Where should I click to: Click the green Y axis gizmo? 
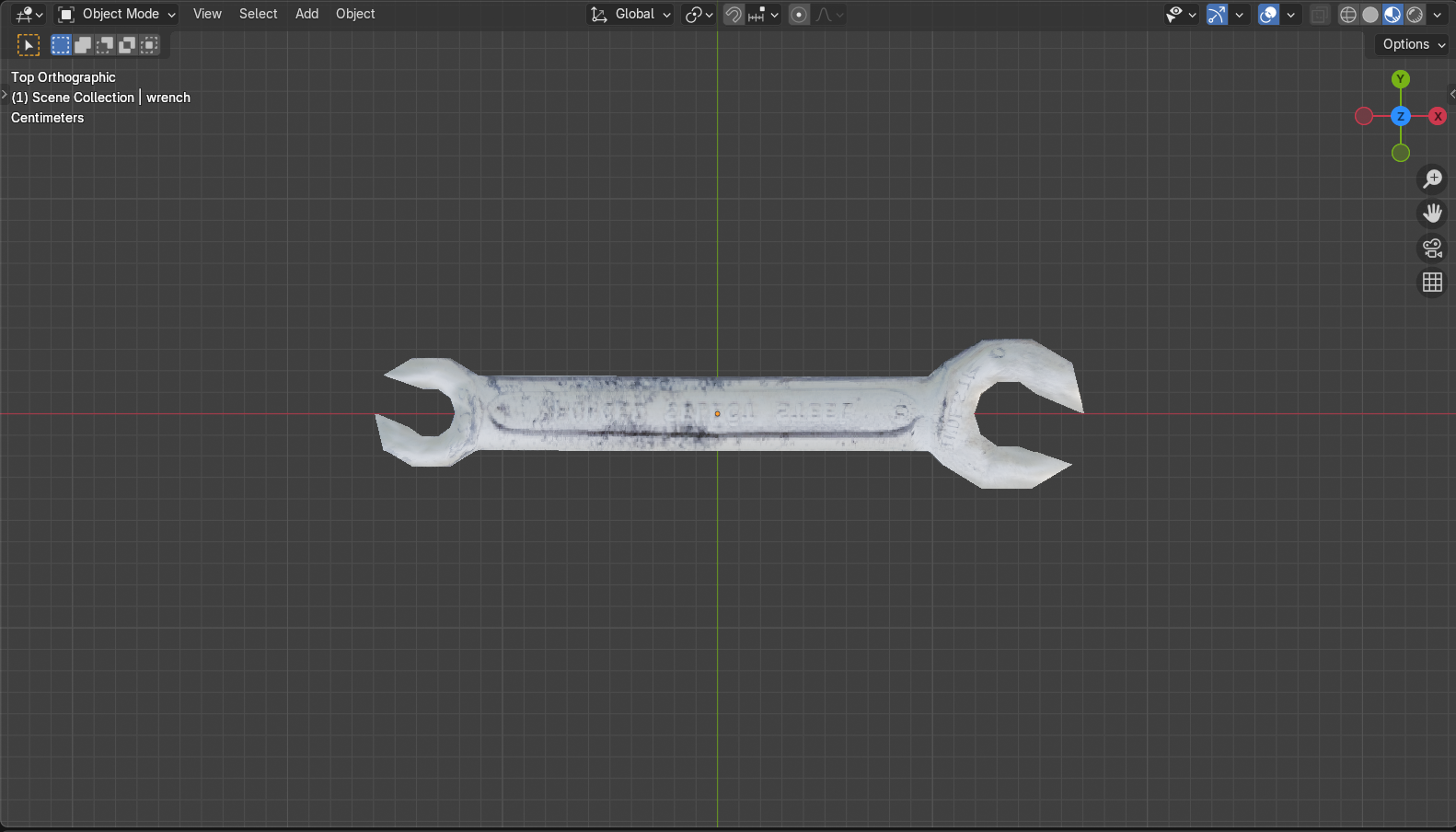[x=1401, y=79]
